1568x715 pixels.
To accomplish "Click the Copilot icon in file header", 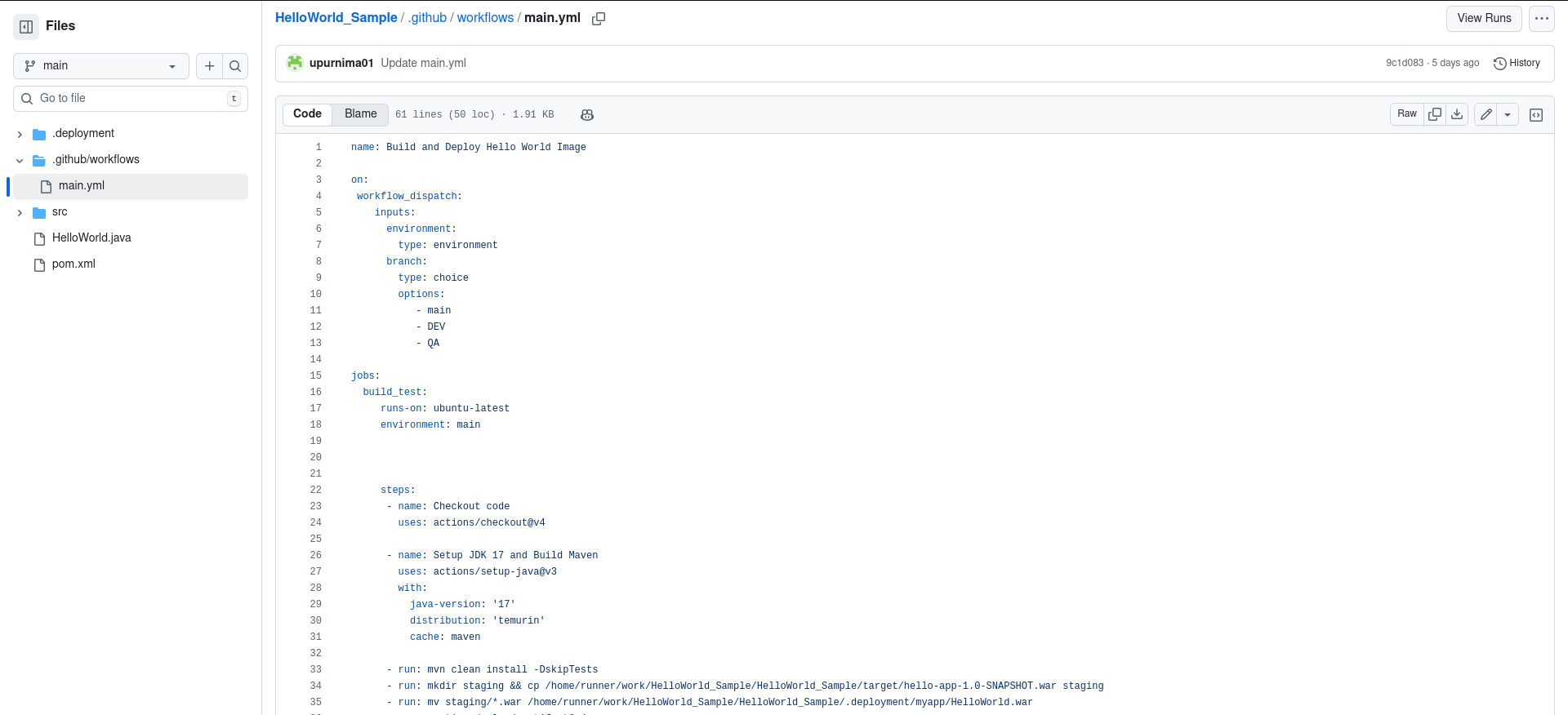I will [587, 115].
